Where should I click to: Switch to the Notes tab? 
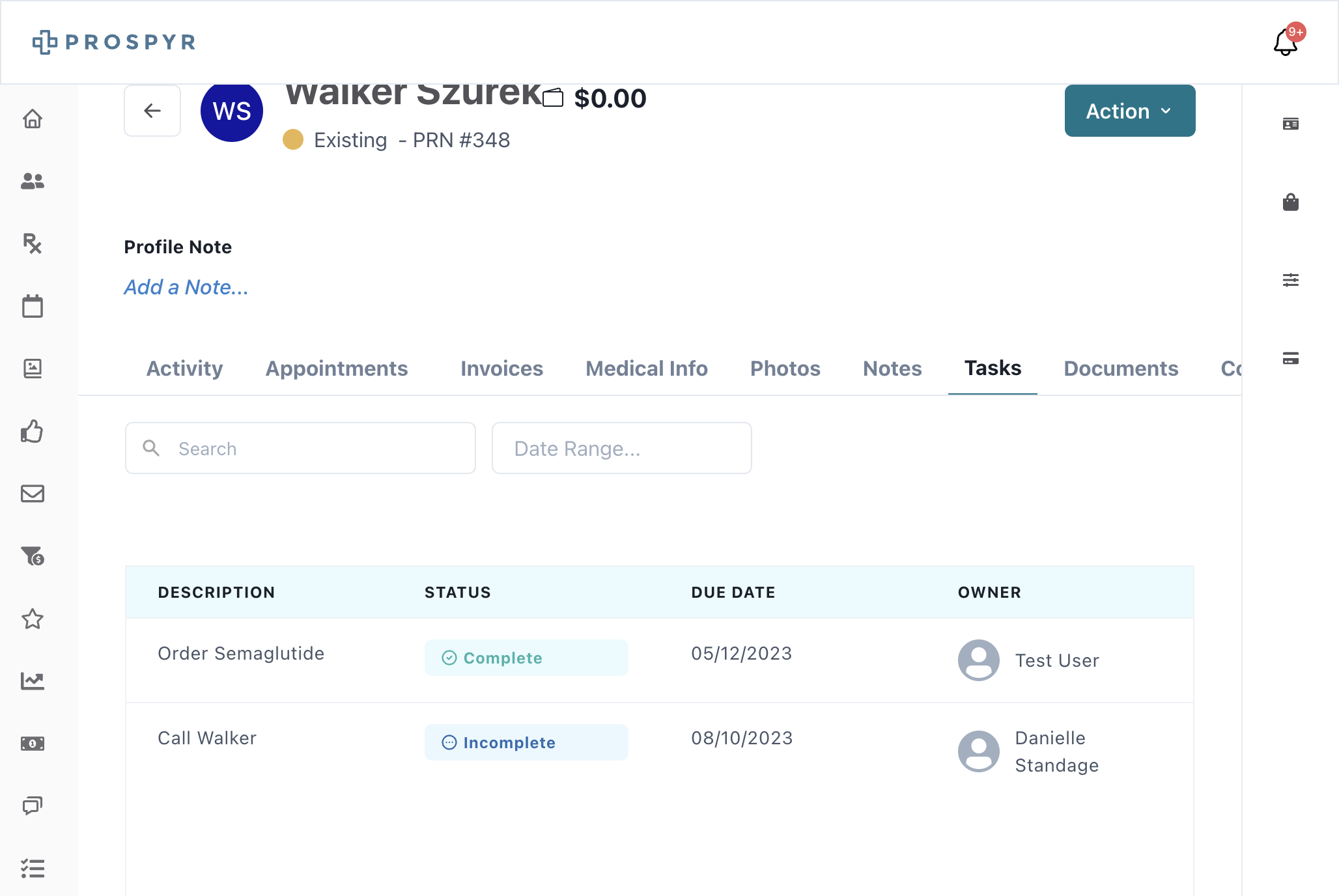point(892,369)
